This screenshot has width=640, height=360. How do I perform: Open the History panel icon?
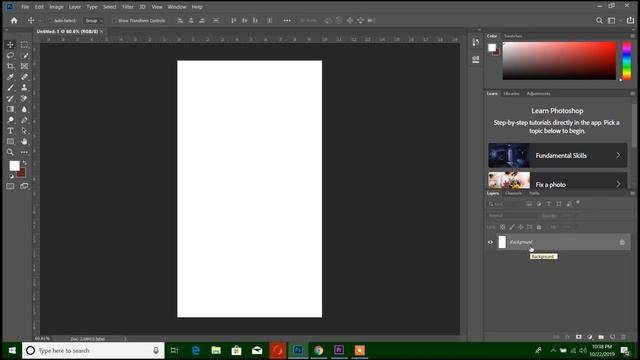[476, 42]
